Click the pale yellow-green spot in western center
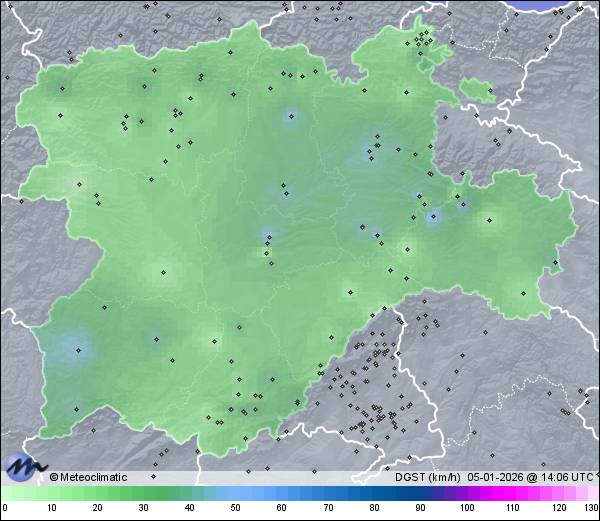This screenshot has width=600, height=521. tap(163, 272)
